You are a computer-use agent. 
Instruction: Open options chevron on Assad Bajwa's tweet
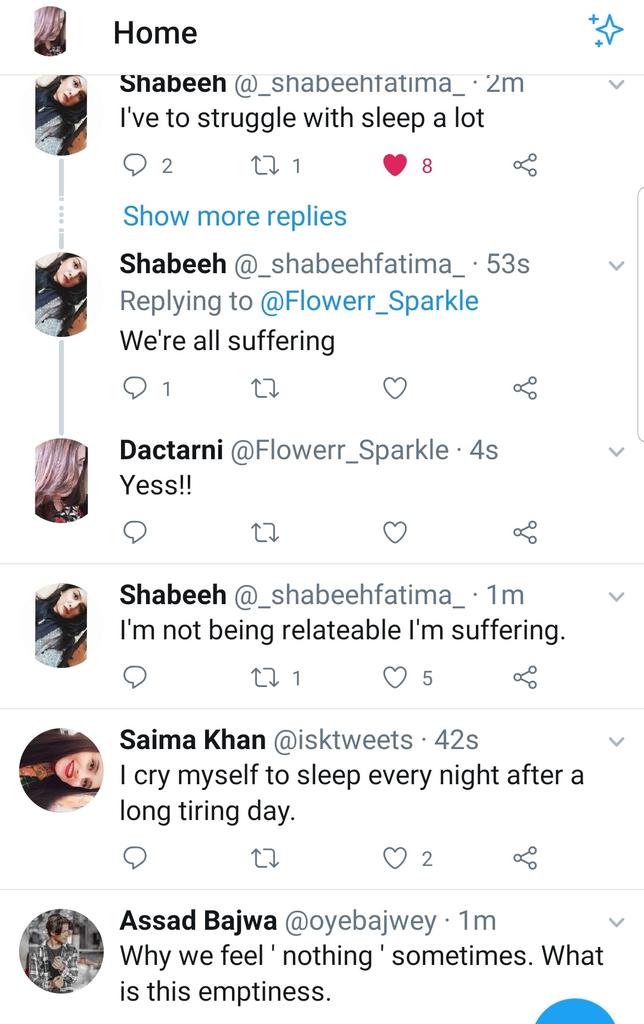pos(617,923)
